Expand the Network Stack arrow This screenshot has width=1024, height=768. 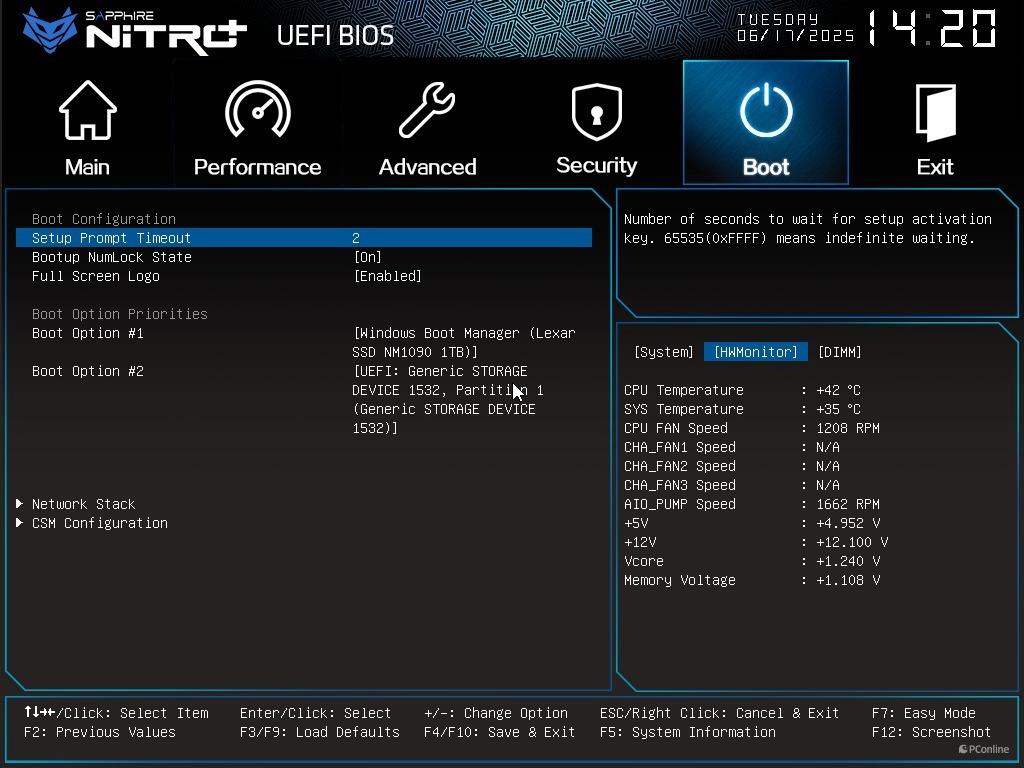click(20, 504)
